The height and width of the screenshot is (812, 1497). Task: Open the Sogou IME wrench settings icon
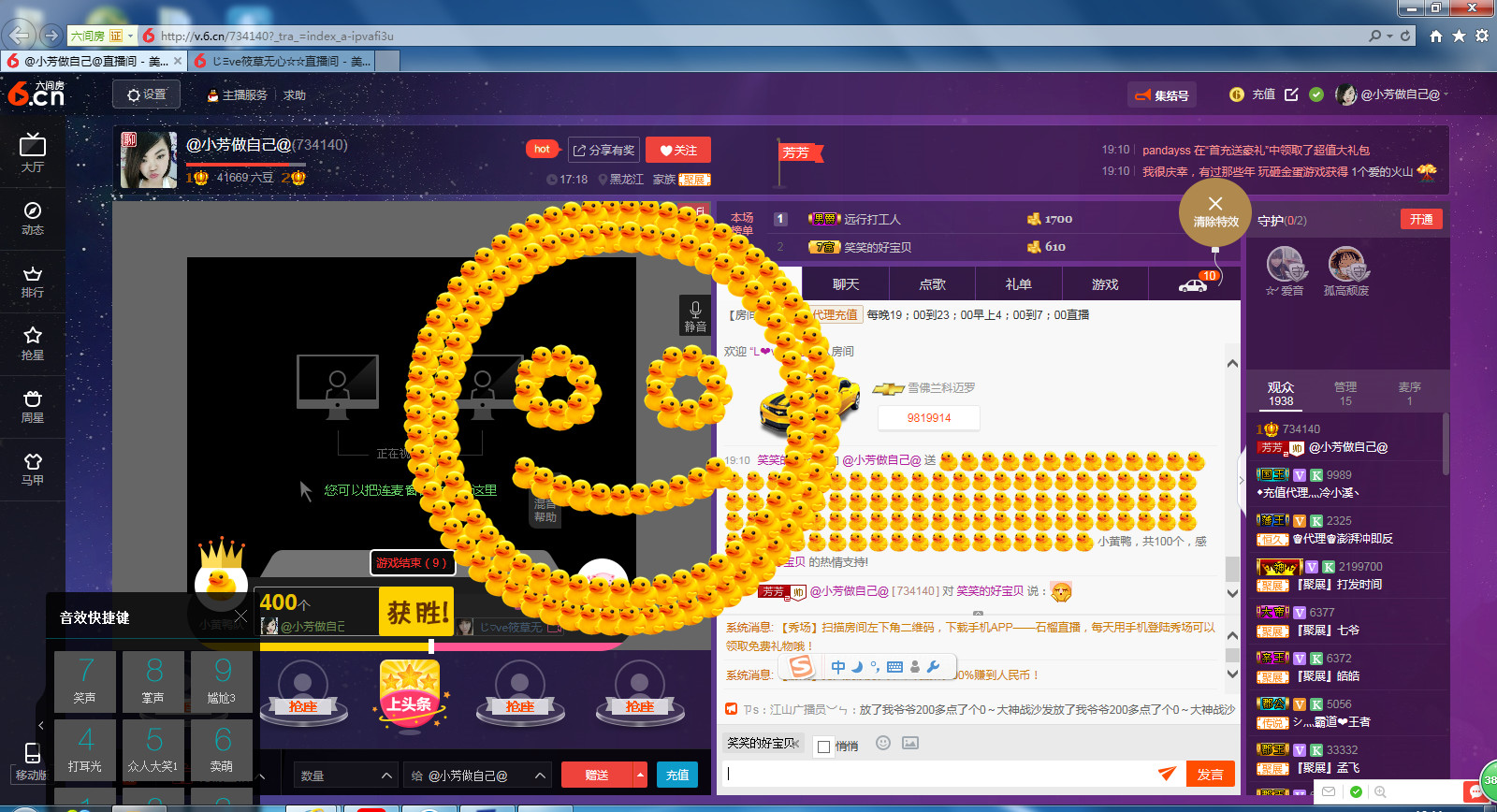pos(933,667)
